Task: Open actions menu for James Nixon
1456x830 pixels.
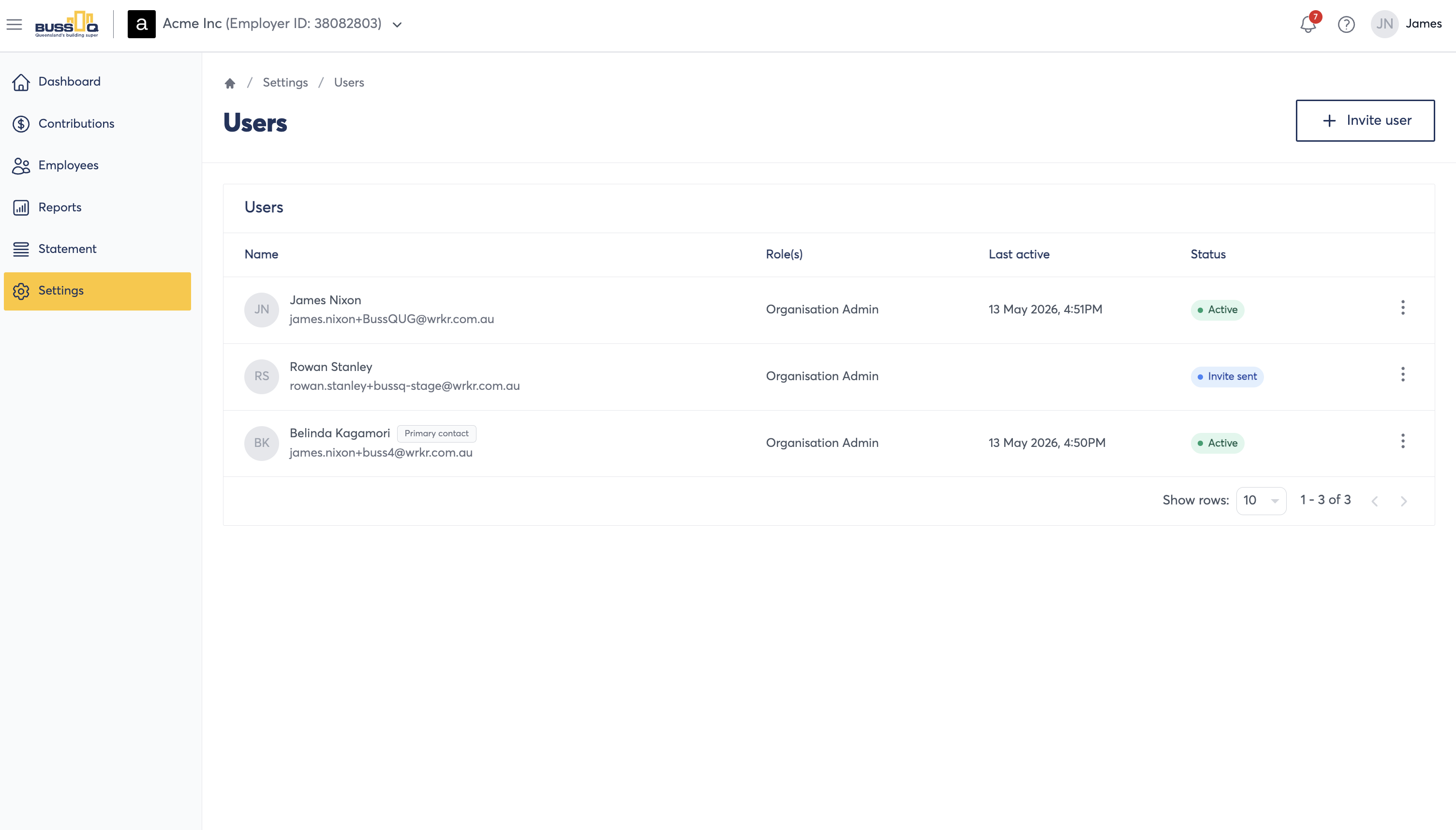Action: pyautogui.click(x=1402, y=308)
